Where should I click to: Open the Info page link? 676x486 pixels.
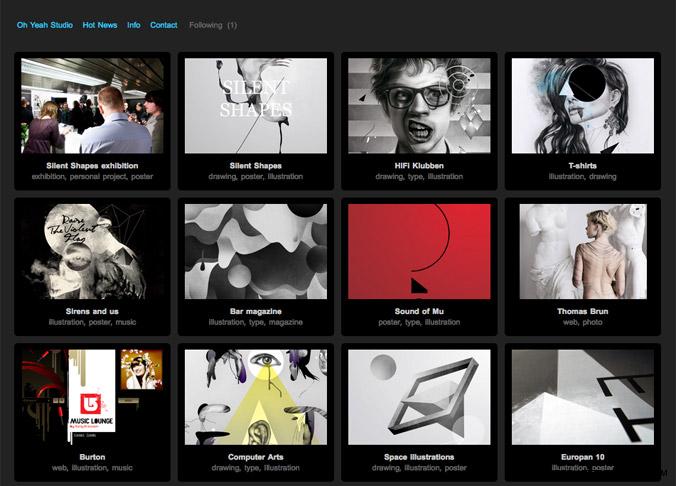click(134, 25)
